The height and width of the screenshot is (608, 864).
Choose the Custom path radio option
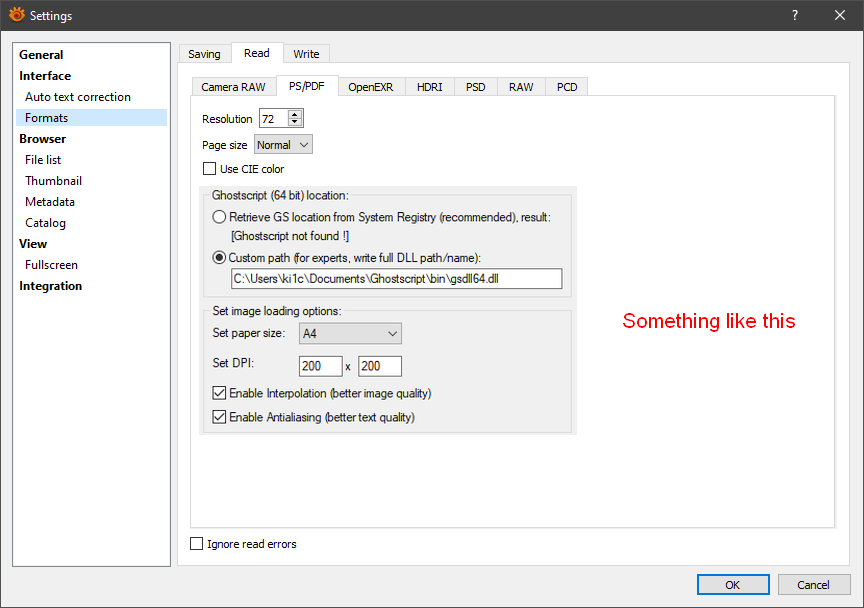tap(219, 257)
